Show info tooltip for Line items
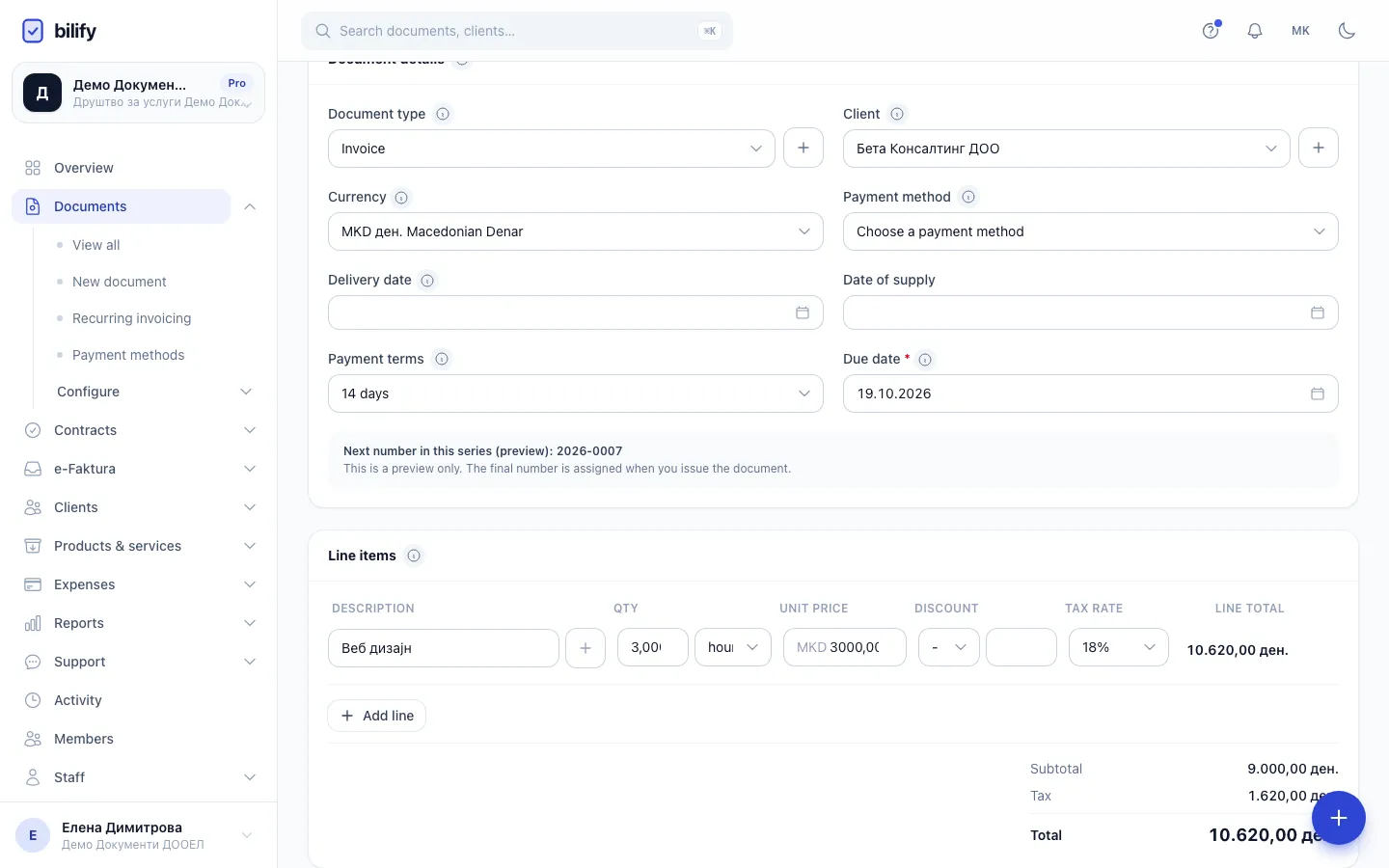 (x=414, y=556)
